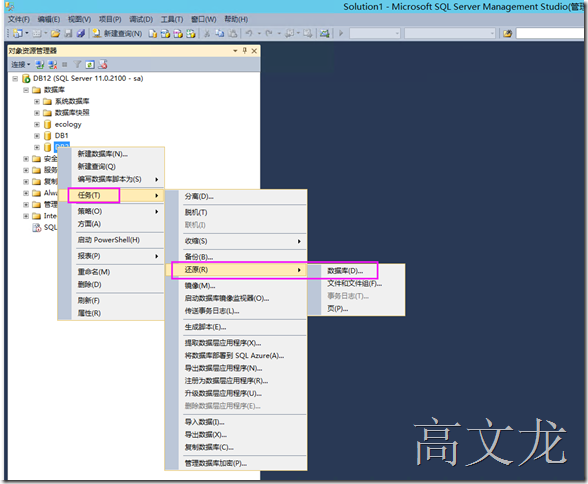Choose 页(P)... in restore submenu
Viewport: 588px width, 484px height.
(338, 309)
